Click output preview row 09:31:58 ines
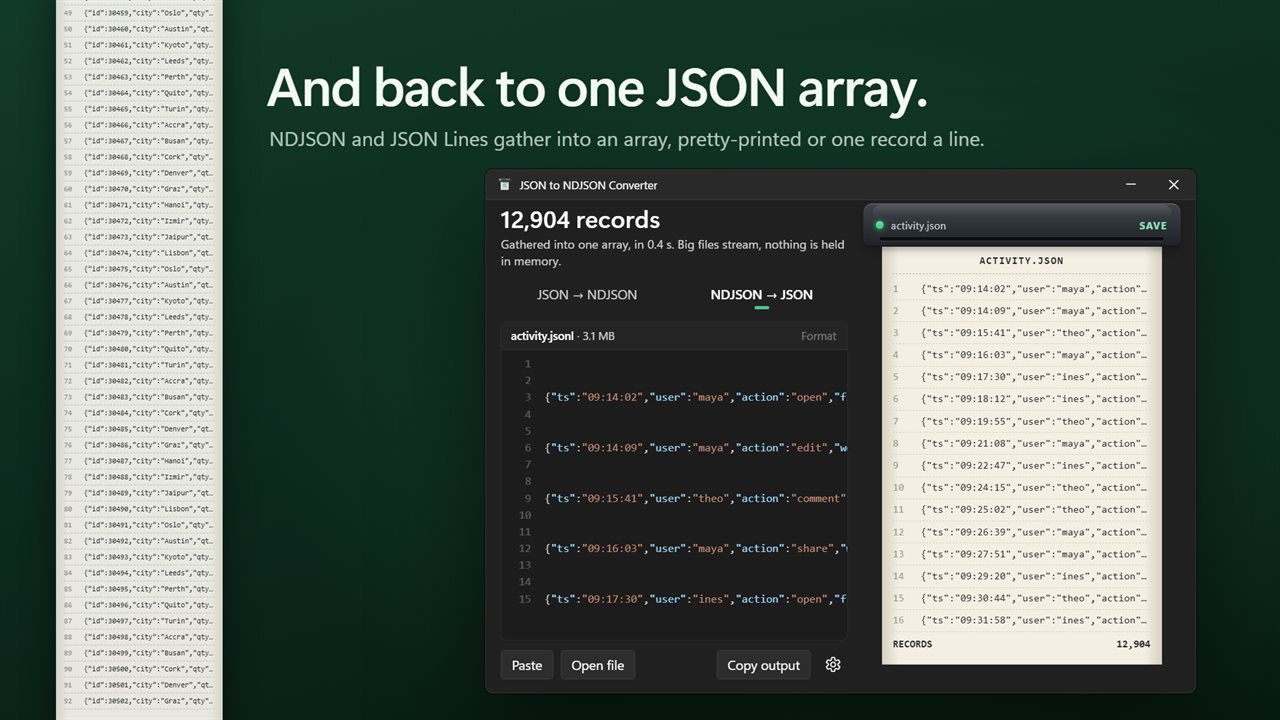The width and height of the screenshot is (1280, 720). pos(1021,620)
